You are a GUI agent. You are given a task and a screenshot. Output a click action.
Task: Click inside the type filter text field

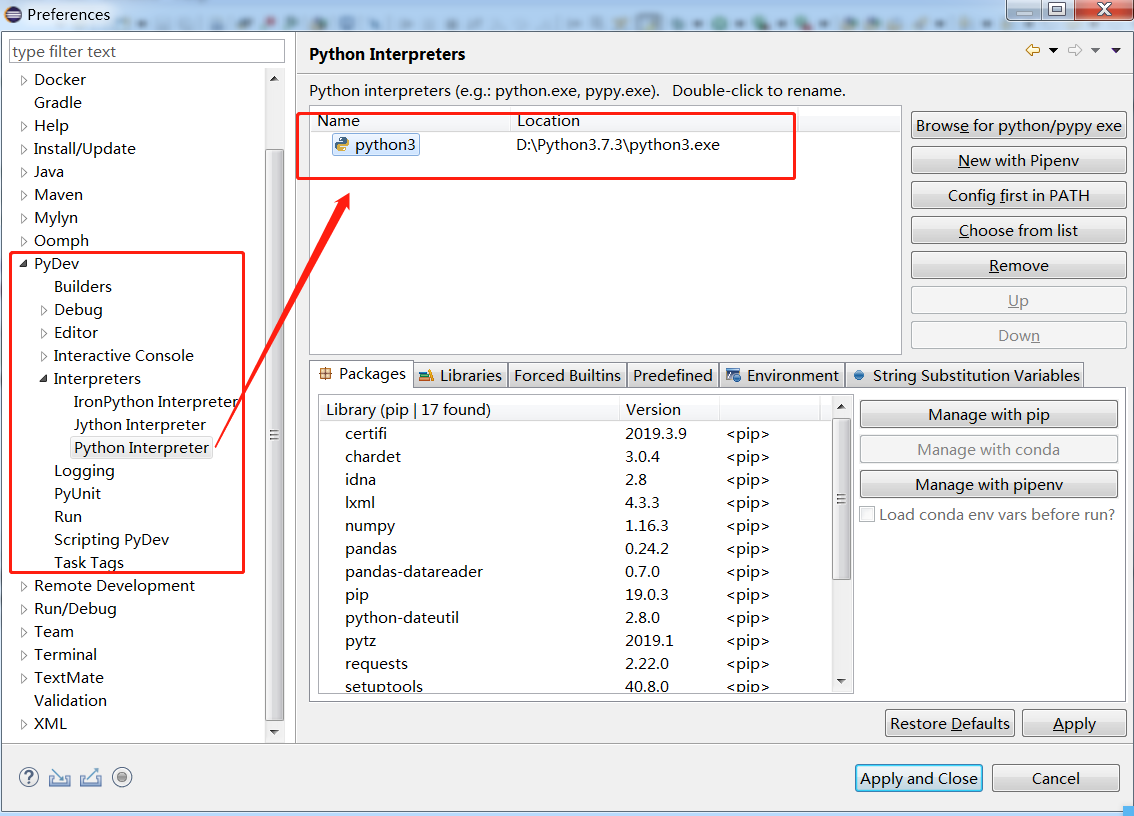pyautogui.click(x=146, y=51)
